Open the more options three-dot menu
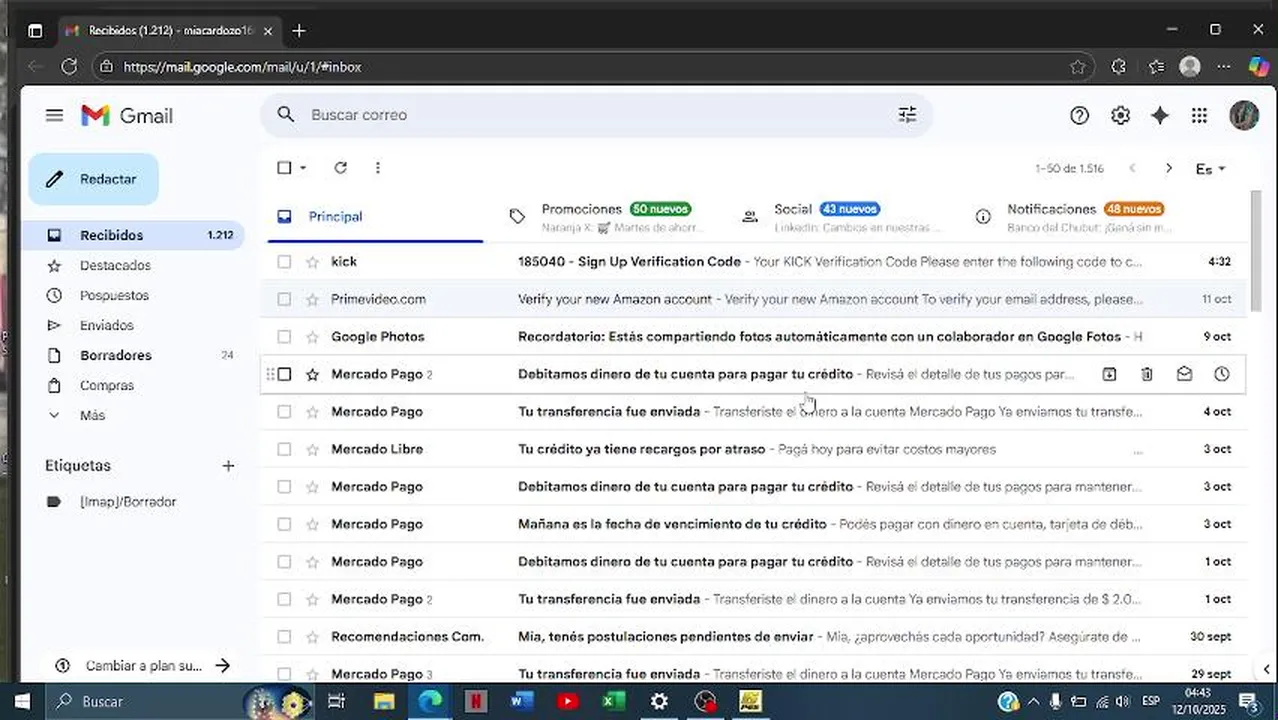 (x=377, y=168)
